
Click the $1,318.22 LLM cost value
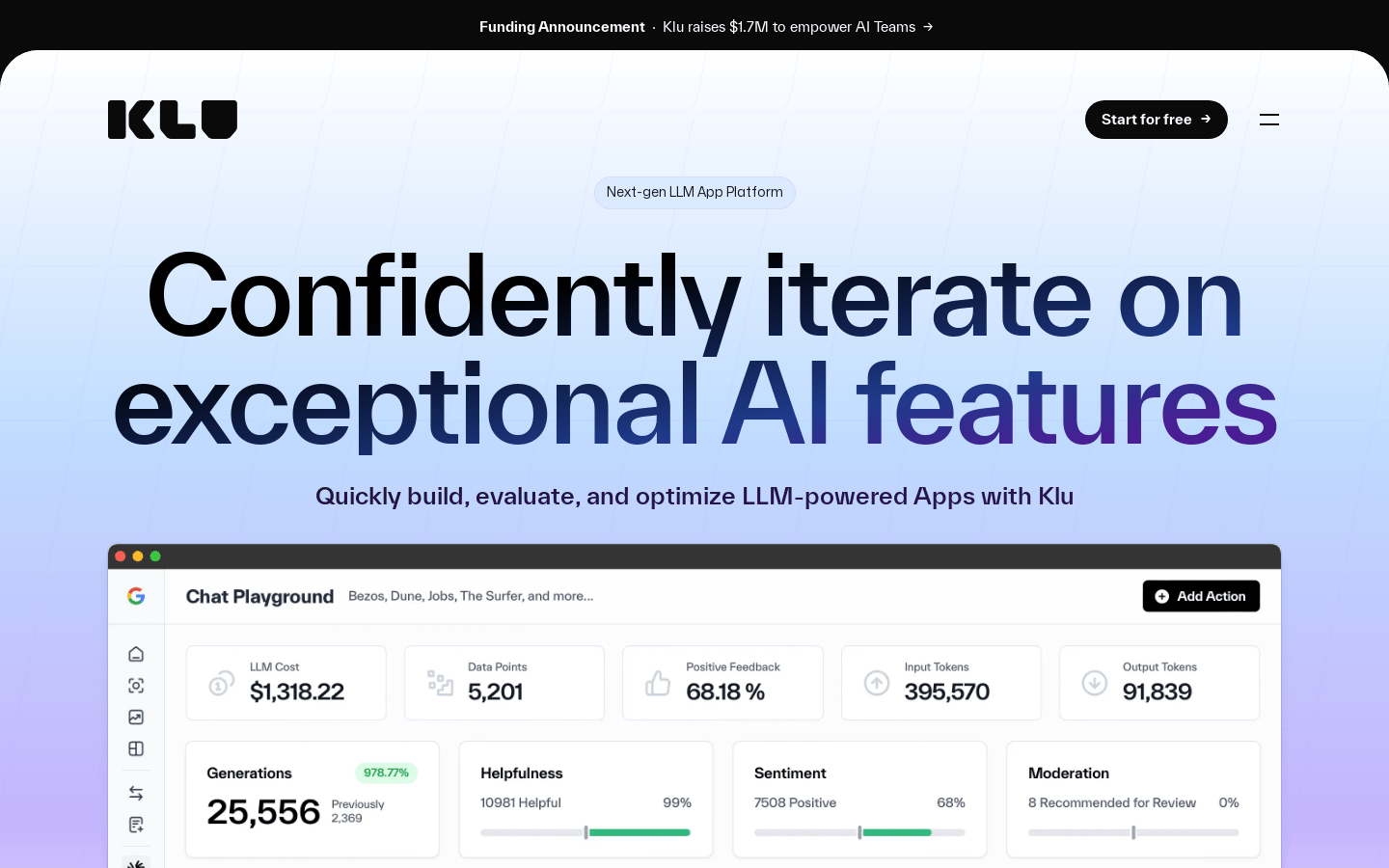point(297,692)
